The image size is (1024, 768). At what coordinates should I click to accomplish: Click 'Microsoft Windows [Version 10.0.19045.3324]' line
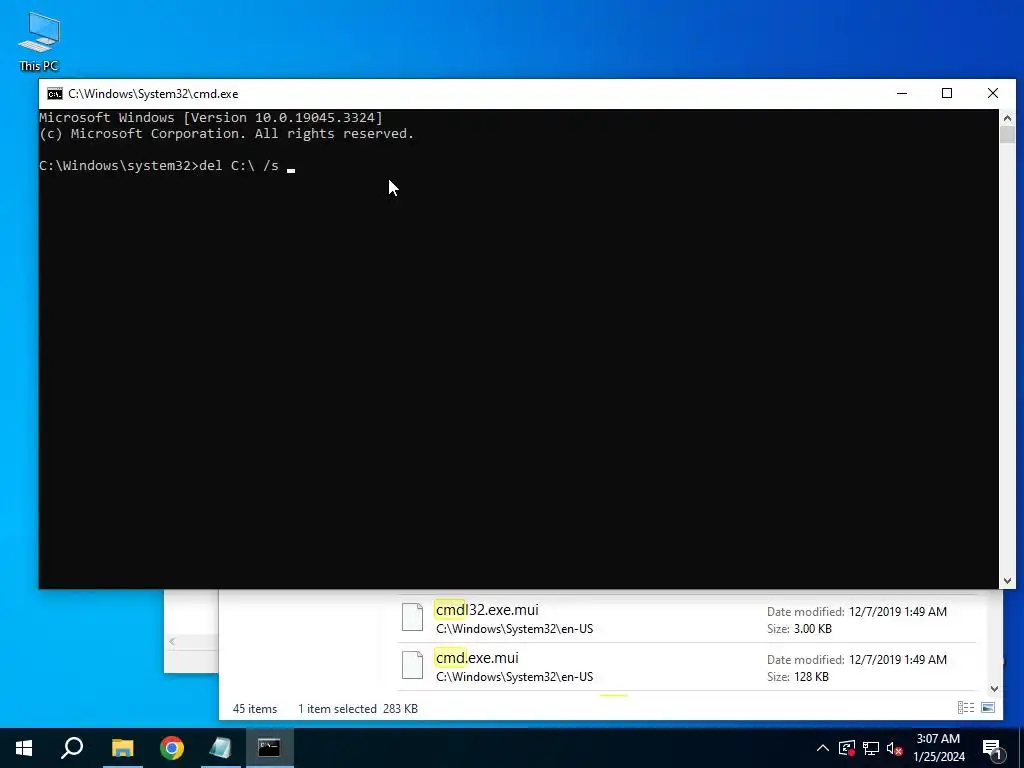(211, 118)
